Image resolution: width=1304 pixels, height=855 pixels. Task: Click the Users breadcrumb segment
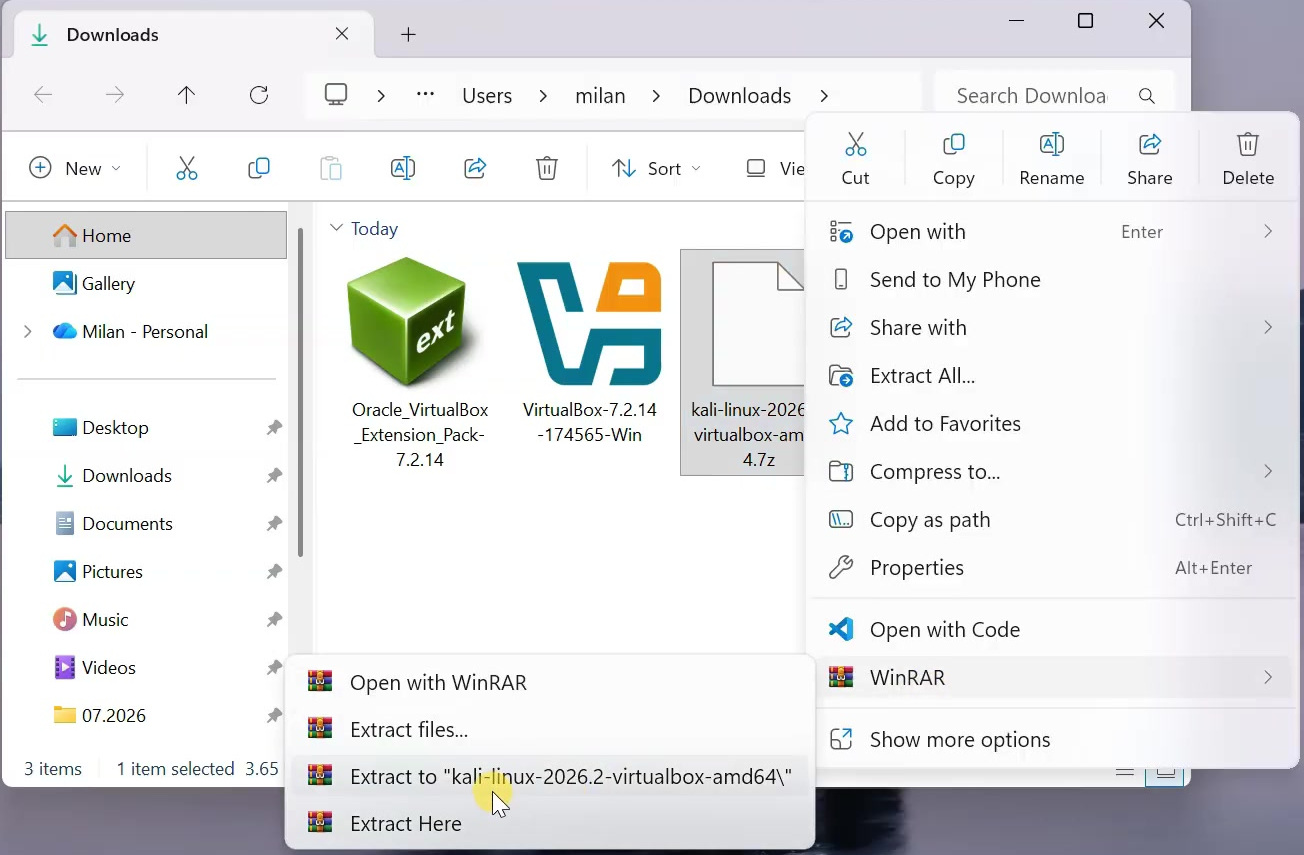pyautogui.click(x=487, y=96)
